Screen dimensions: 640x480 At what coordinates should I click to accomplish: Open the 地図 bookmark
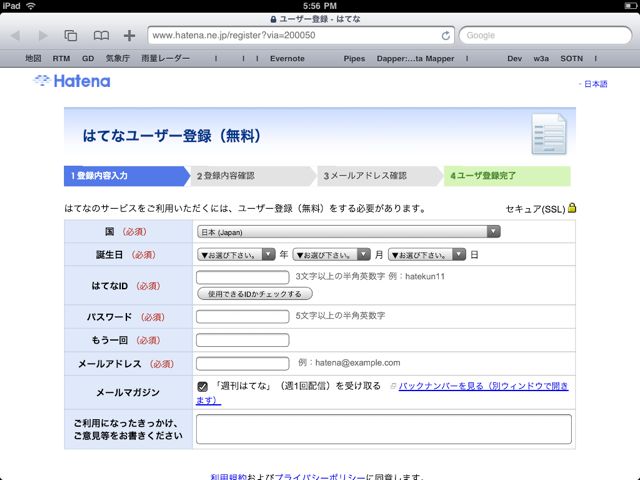click(x=33, y=58)
